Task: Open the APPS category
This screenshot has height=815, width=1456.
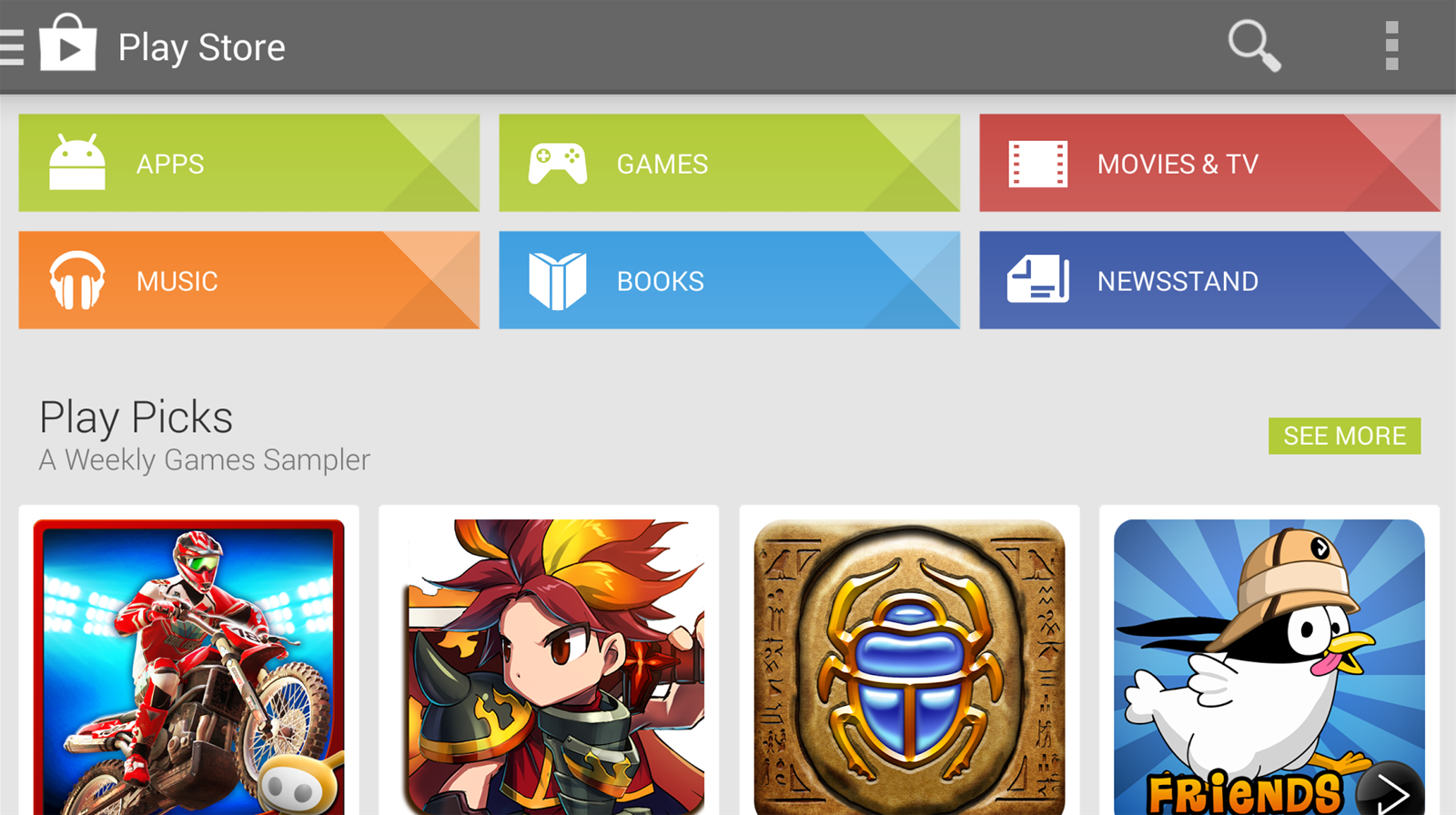Action: [249, 163]
